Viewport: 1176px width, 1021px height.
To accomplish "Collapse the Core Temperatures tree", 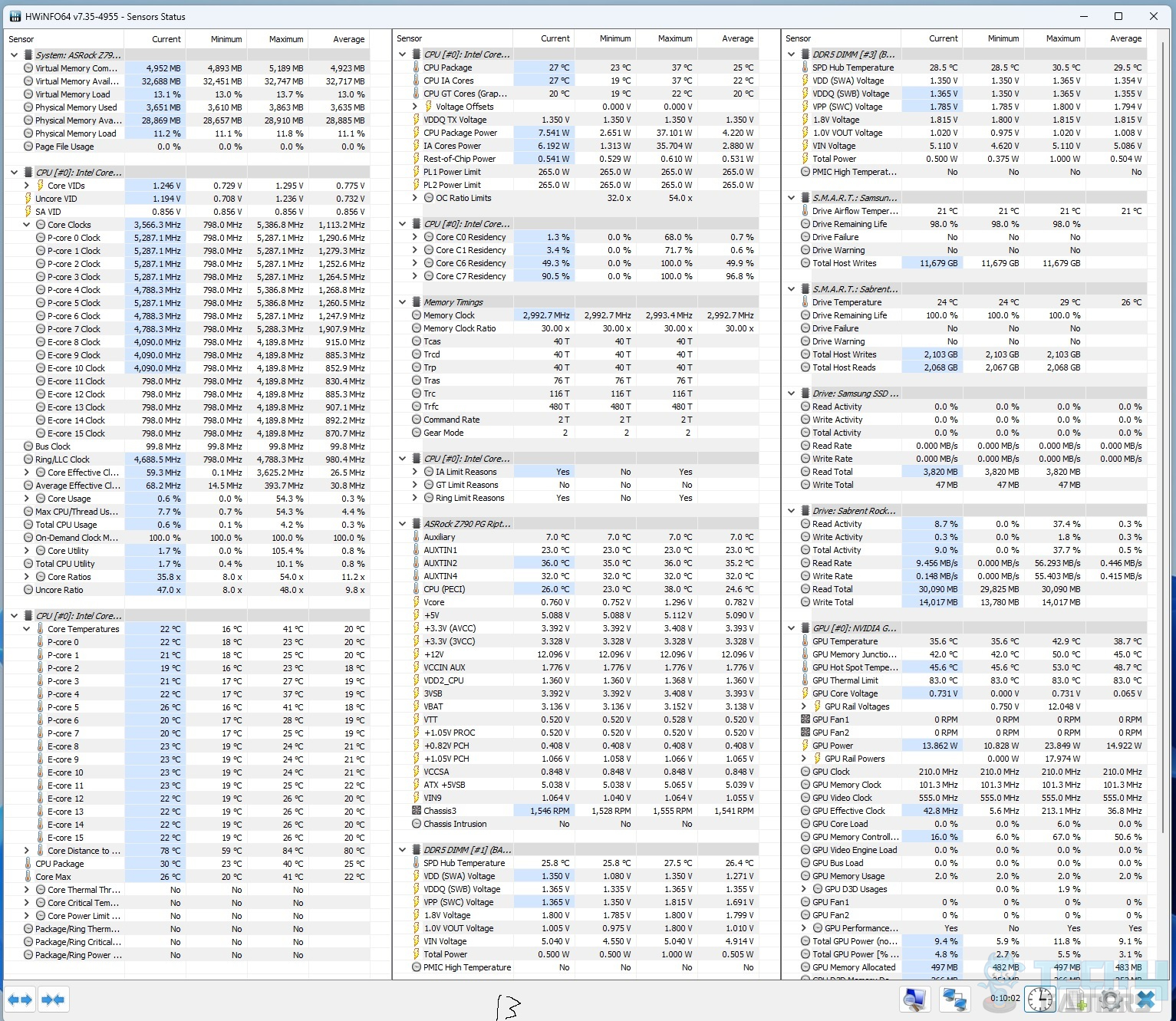I will coord(27,629).
